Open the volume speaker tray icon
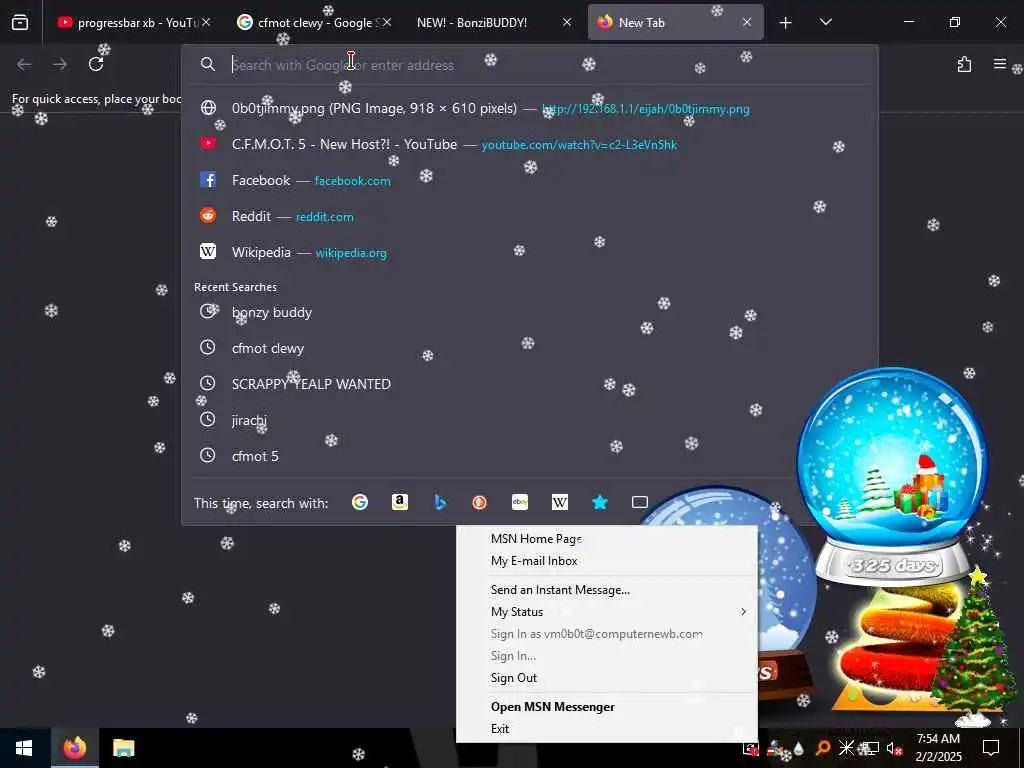Viewport: 1024px width, 768px height. [x=894, y=748]
